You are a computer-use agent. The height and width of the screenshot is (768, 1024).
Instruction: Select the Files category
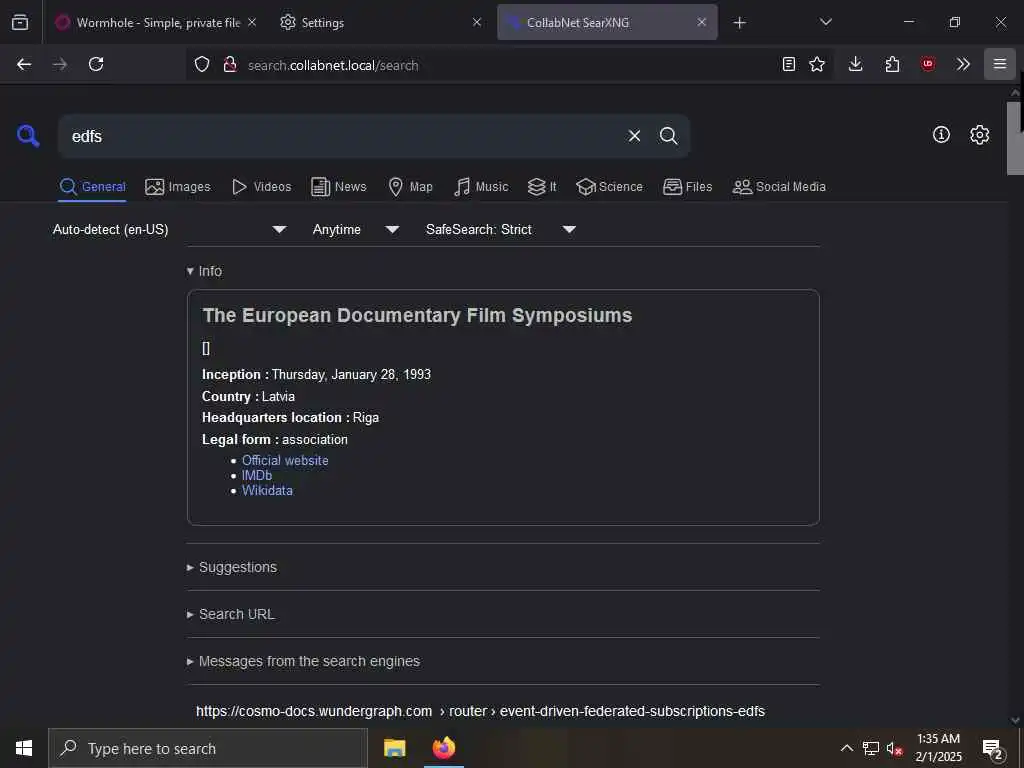687,187
